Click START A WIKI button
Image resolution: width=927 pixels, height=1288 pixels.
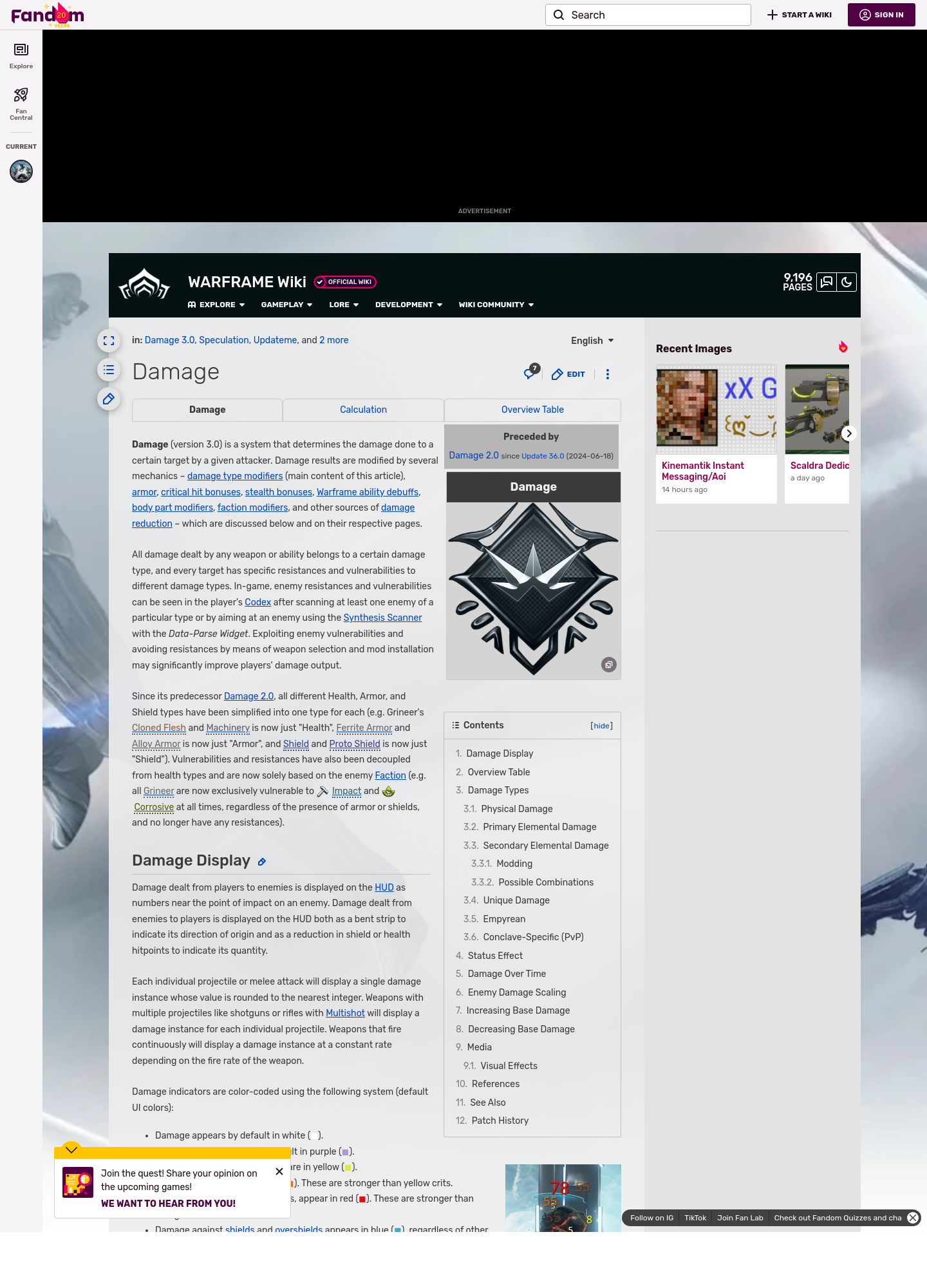(x=800, y=15)
